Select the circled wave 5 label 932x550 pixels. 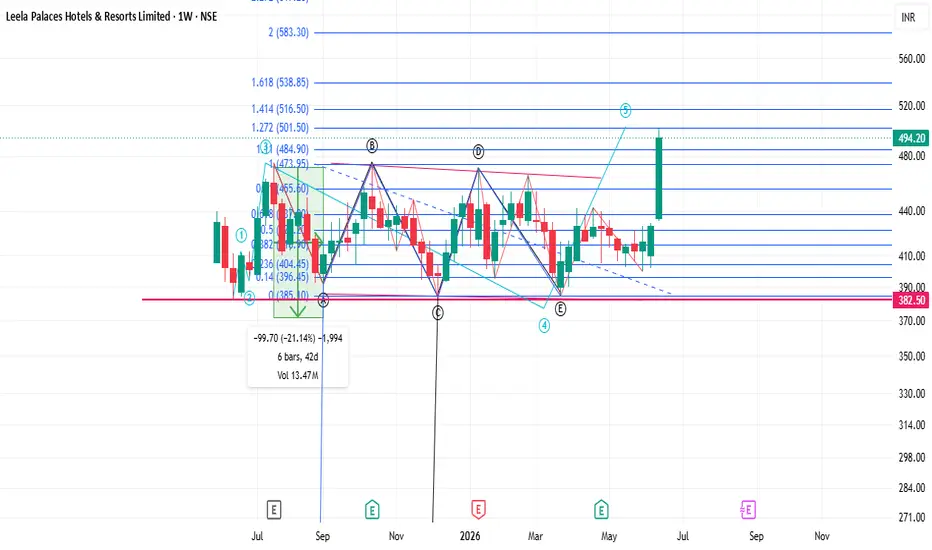[625, 110]
